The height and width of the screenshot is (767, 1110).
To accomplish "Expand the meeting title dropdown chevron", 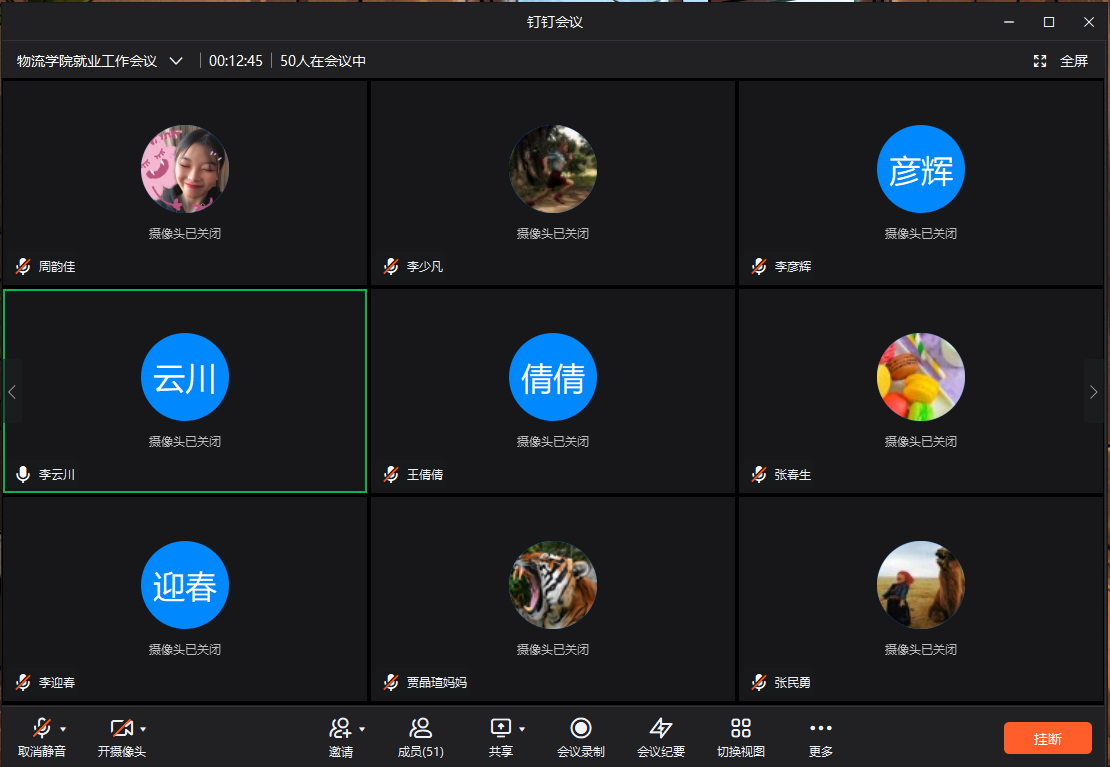I will click(x=176, y=61).
